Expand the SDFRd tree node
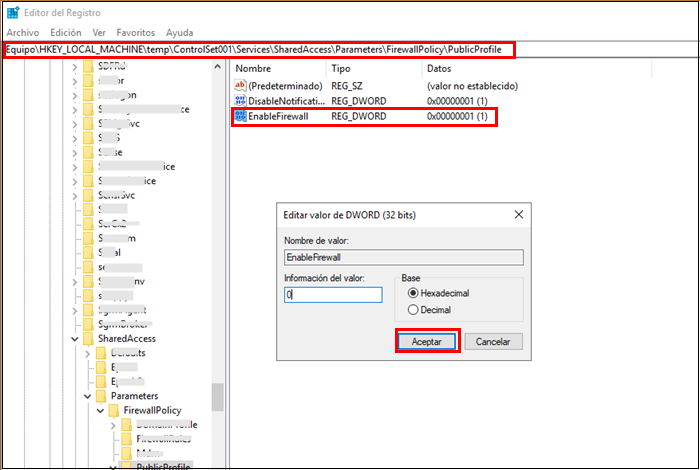Viewport: 700px width, 470px height. coord(75,67)
